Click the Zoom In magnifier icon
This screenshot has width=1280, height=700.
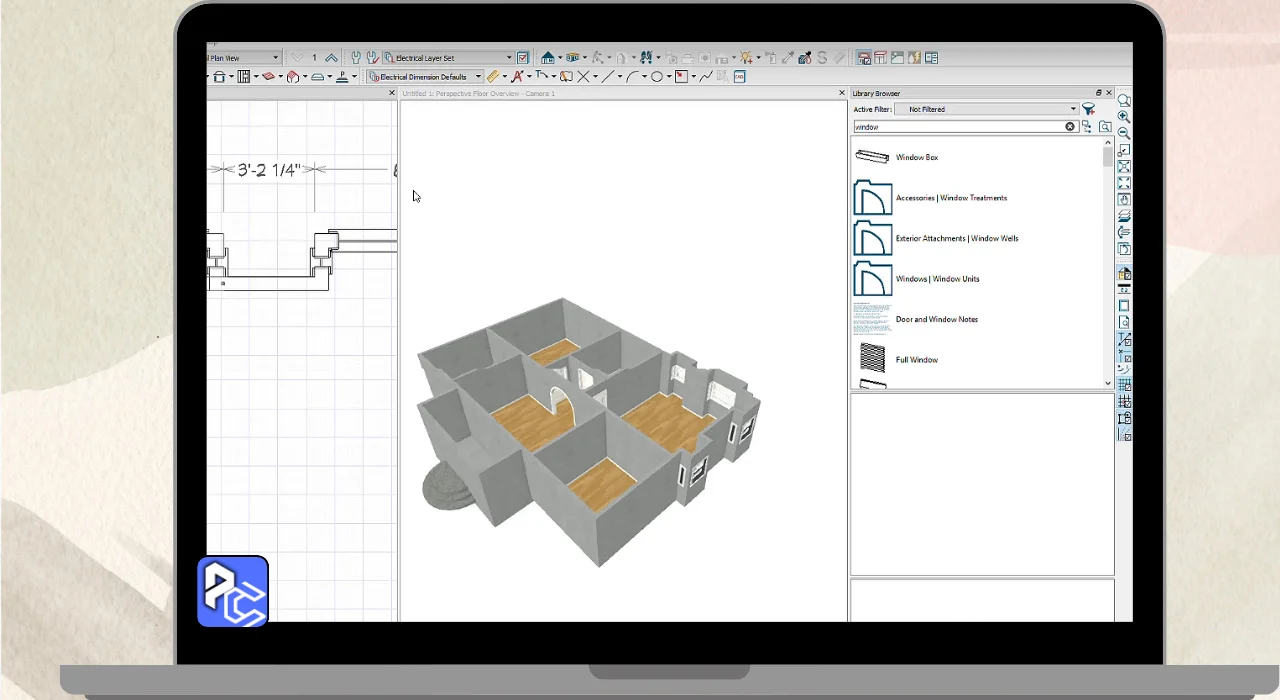1124,117
